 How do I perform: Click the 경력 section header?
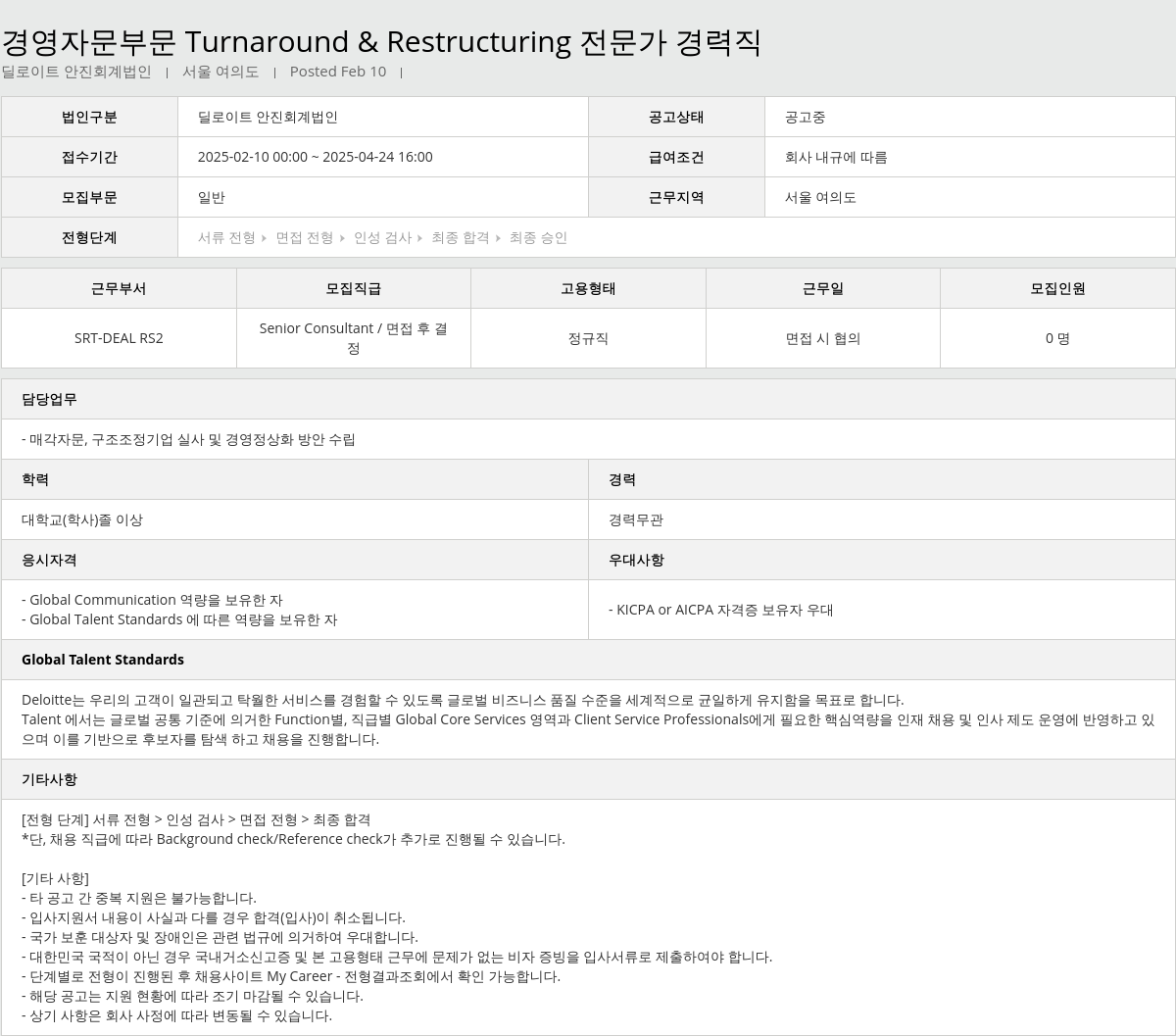tap(882, 479)
